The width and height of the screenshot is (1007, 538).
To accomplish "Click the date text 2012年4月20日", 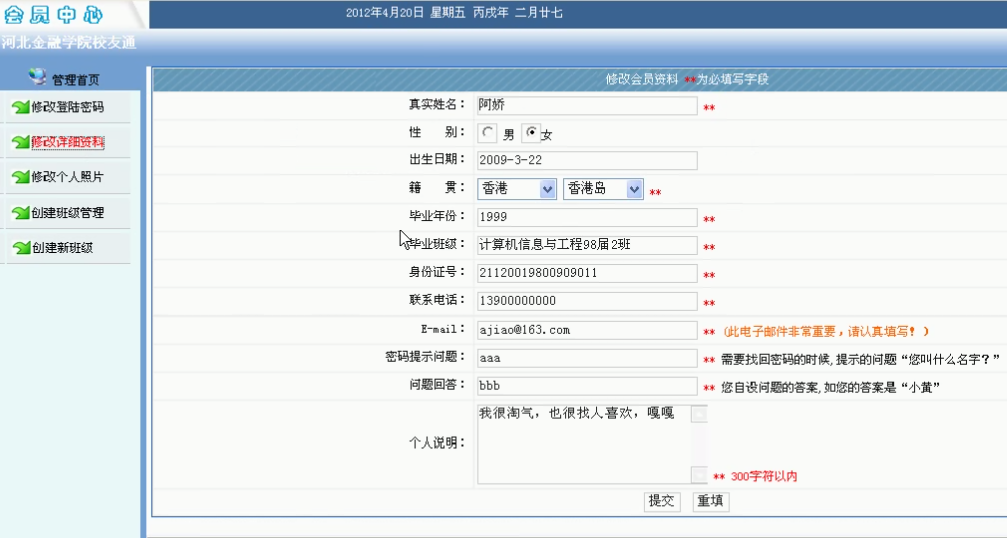I will click(385, 13).
